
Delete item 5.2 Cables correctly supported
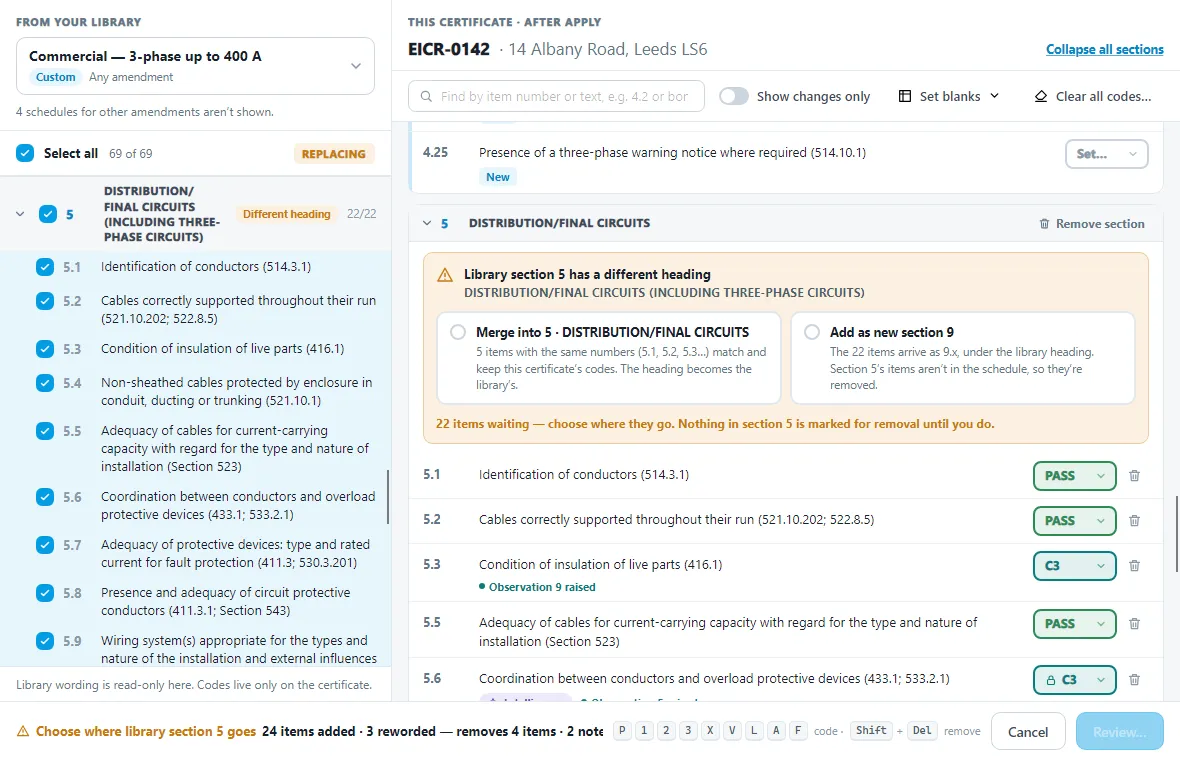(1134, 521)
